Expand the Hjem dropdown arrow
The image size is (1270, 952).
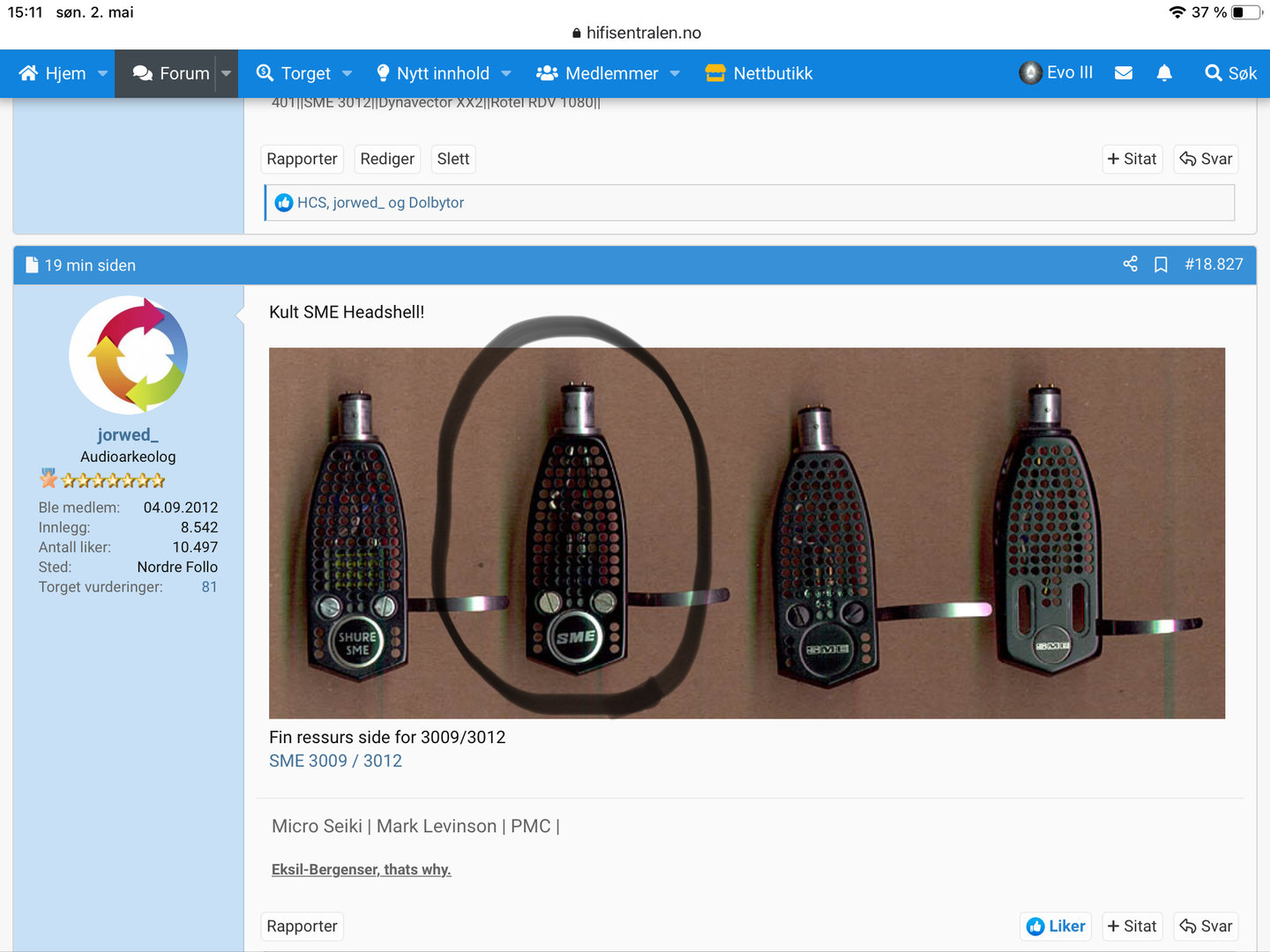coord(102,73)
